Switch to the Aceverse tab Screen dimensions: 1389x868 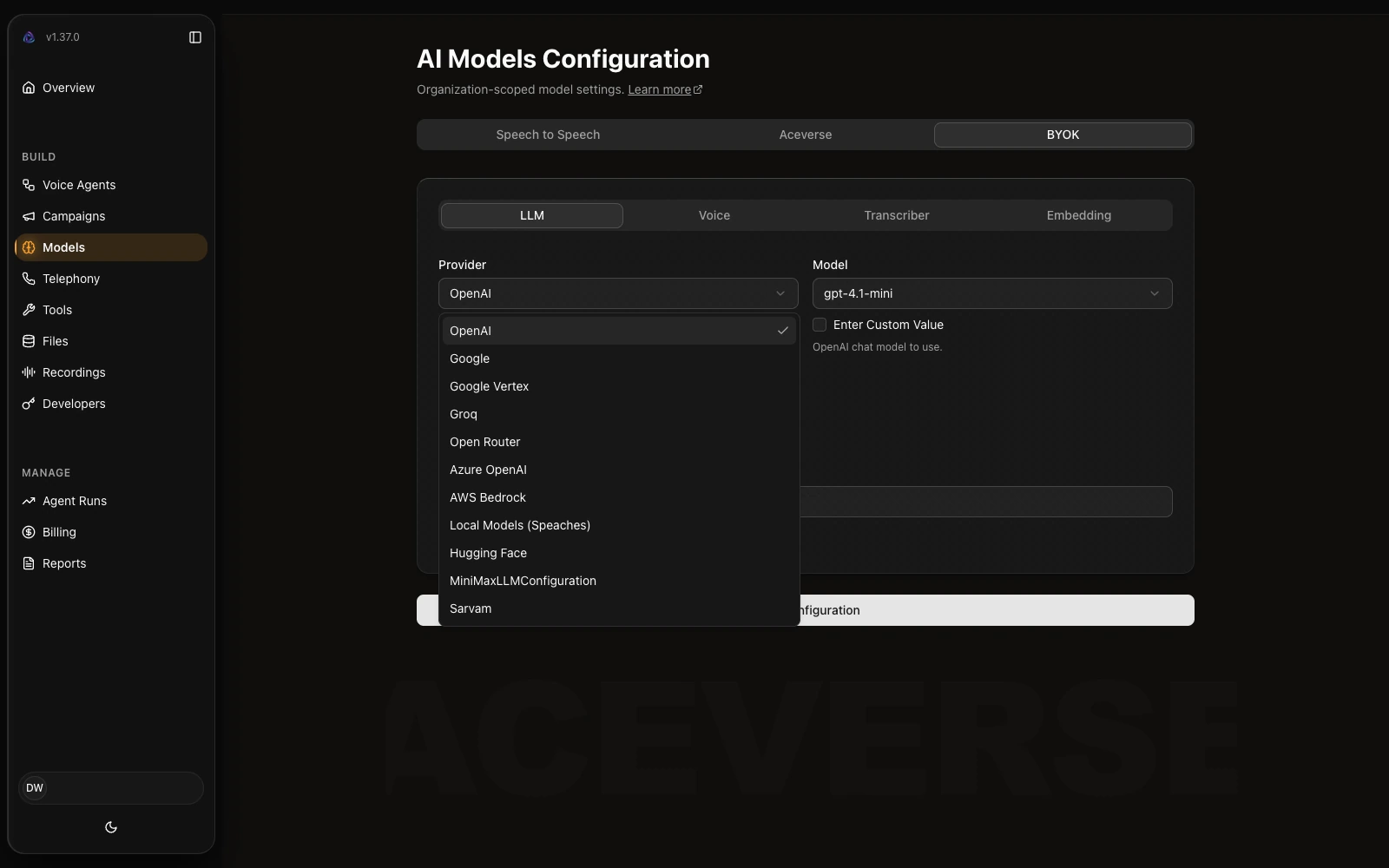click(x=806, y=135)
